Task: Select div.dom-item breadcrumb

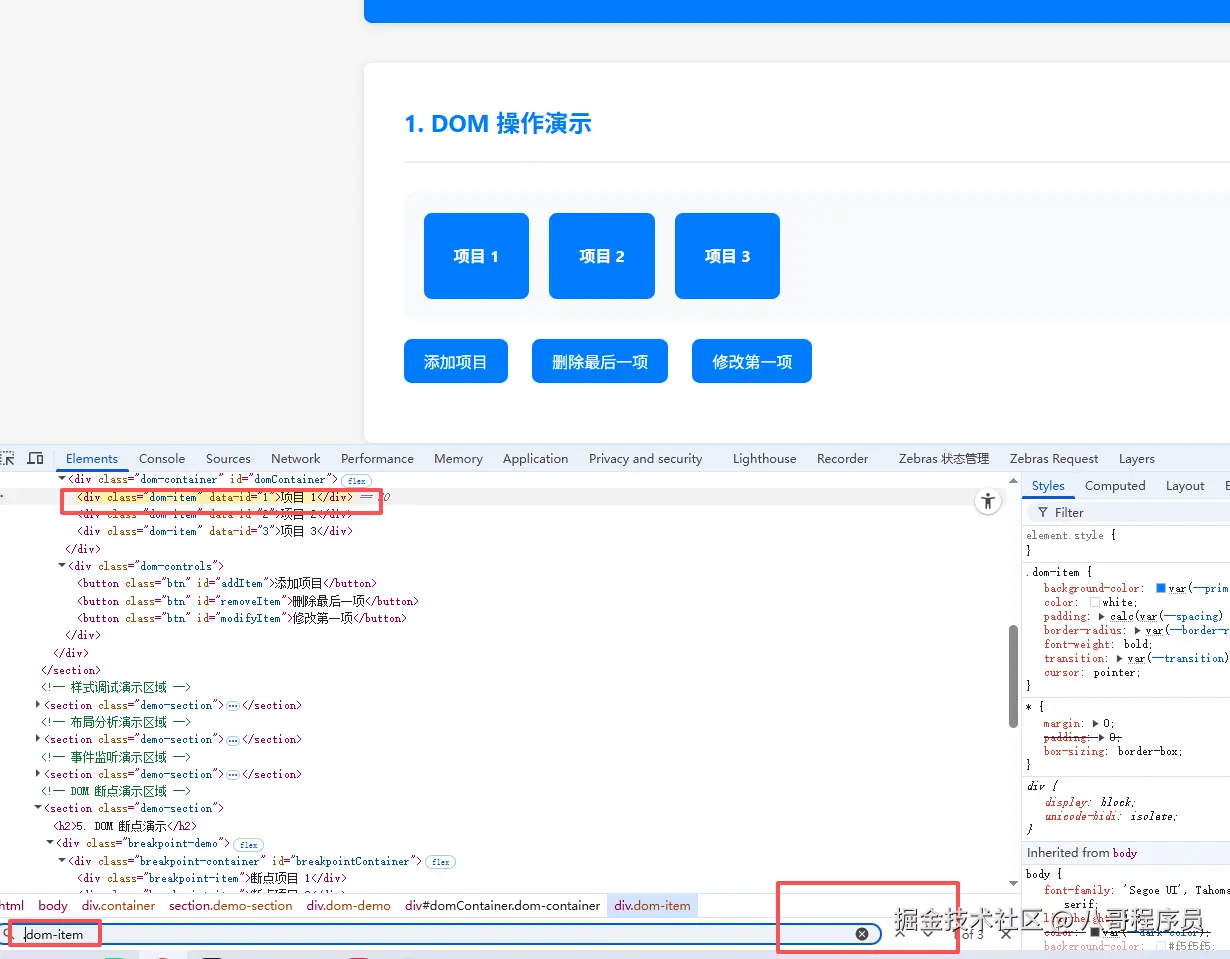Action: (652, 905)
